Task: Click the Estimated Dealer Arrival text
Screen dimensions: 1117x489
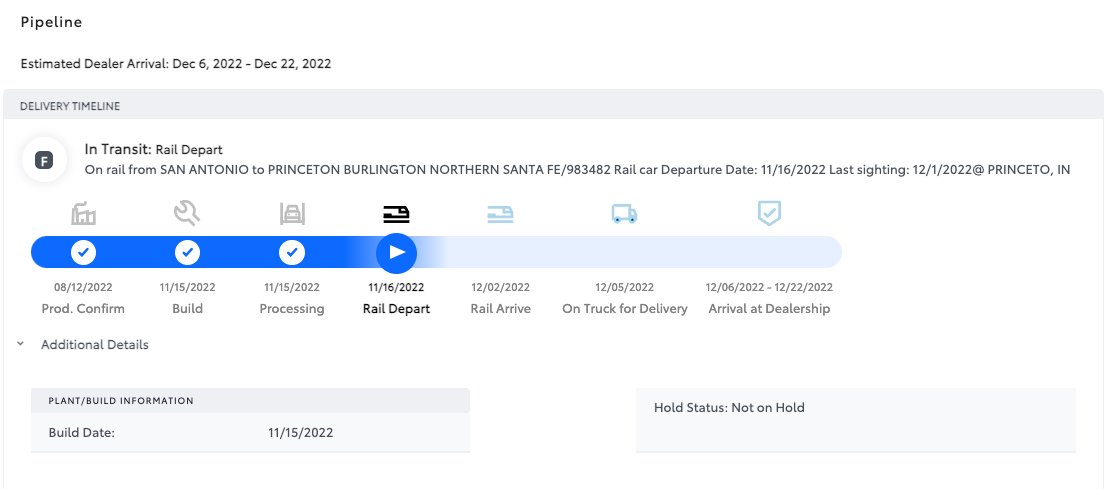Action: [176, 63]
